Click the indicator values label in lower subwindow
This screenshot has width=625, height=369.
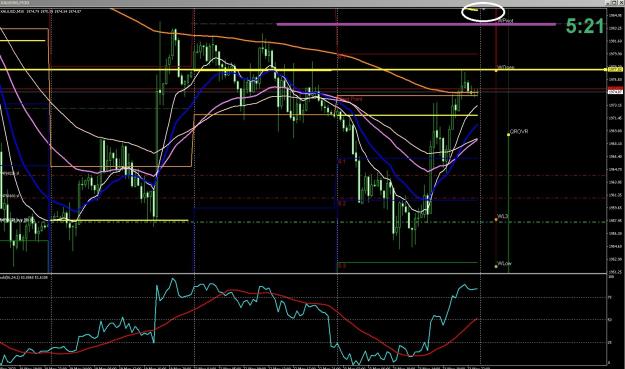(24, 277)
